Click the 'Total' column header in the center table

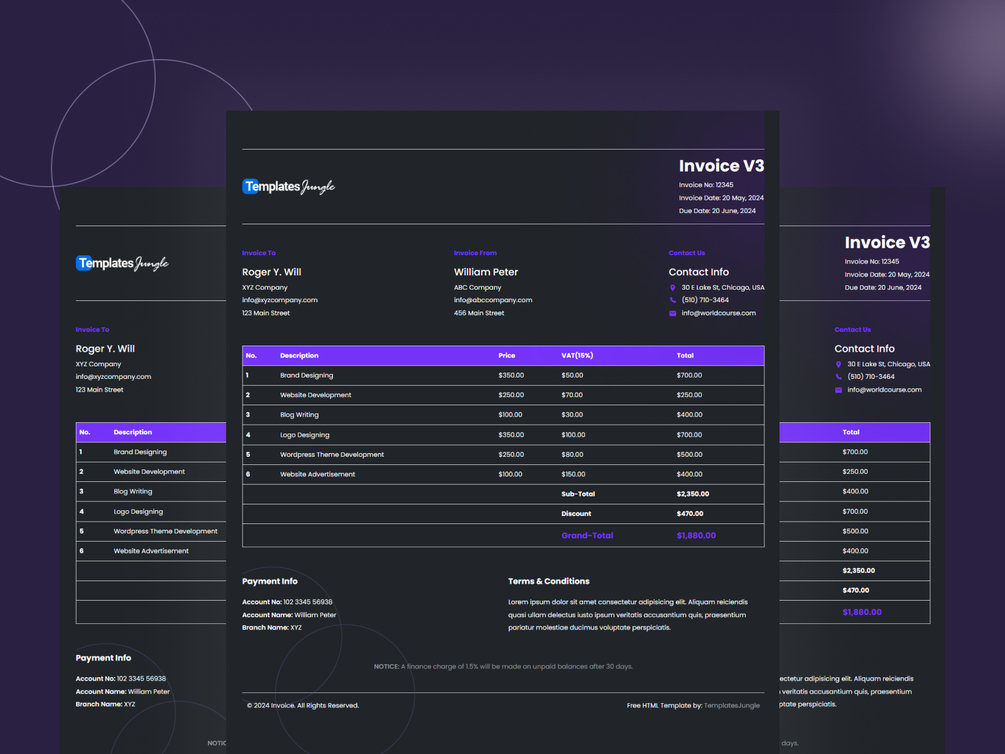click(685, 356)
